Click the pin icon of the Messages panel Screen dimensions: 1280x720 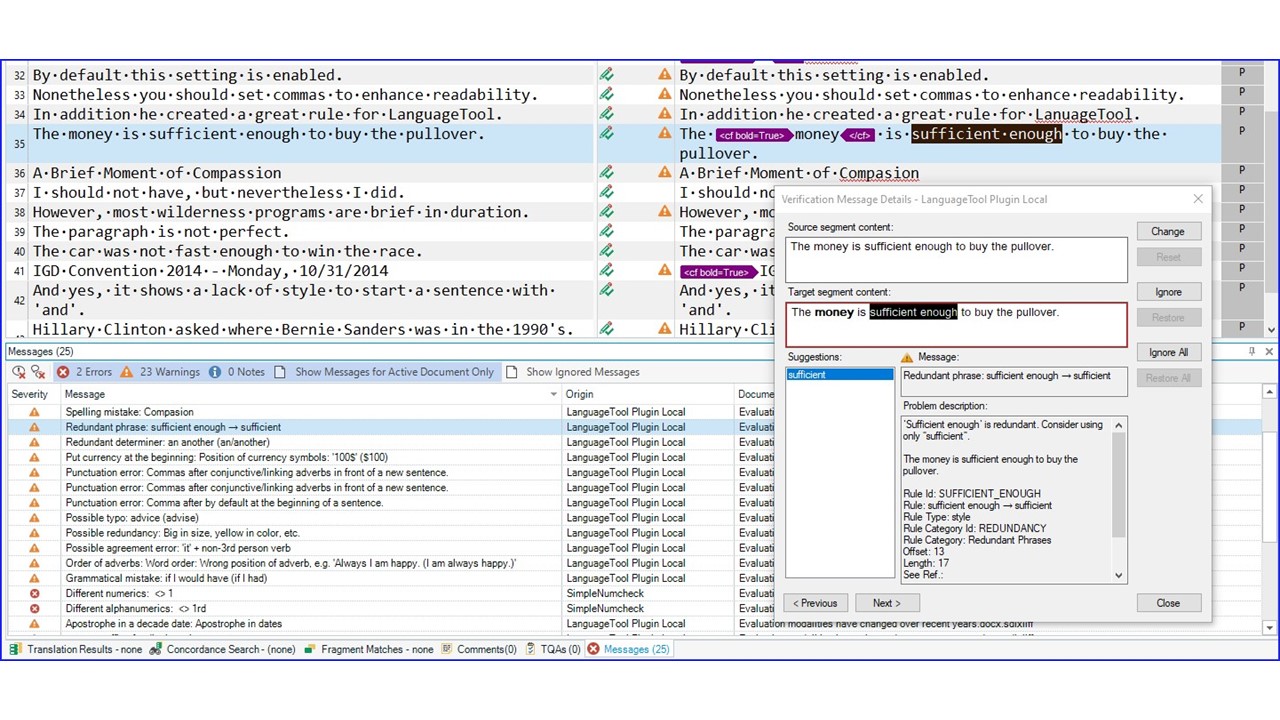[1252, 352]
